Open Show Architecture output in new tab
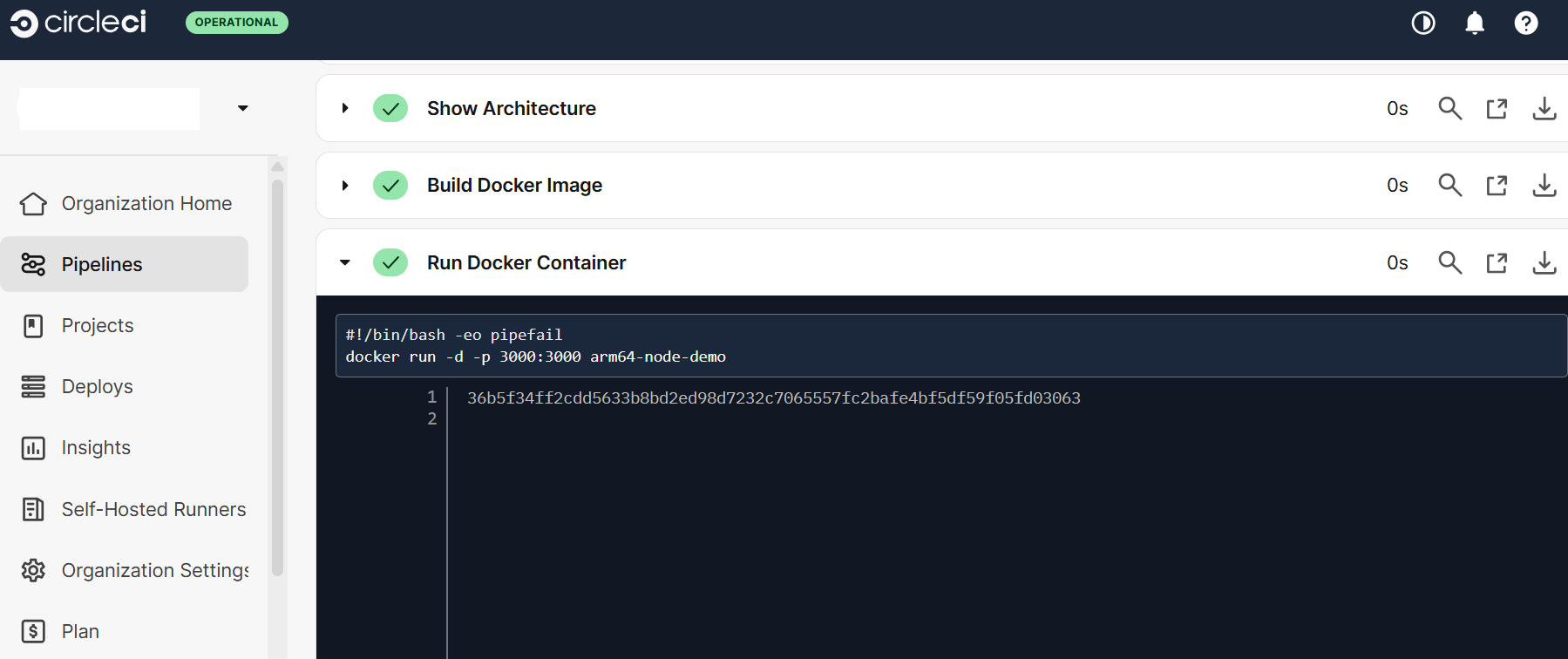The width and height of the screenshot is (1568, 659). [1497, 108]
